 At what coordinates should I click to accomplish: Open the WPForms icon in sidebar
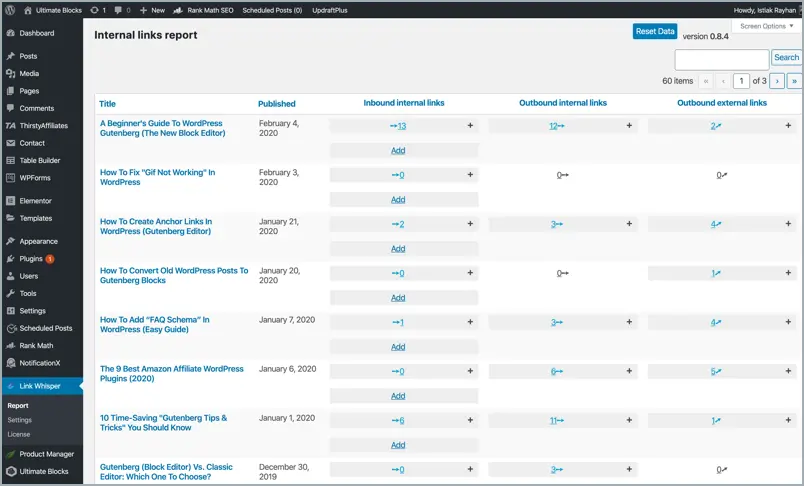(10, 178)
